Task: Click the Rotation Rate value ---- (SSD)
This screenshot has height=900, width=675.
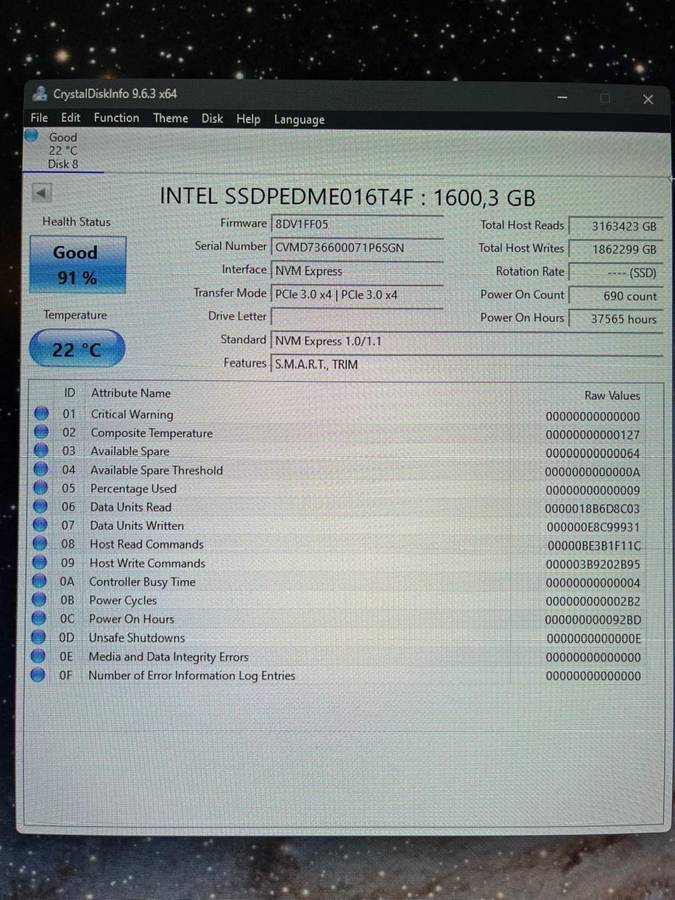Action: 616,273
